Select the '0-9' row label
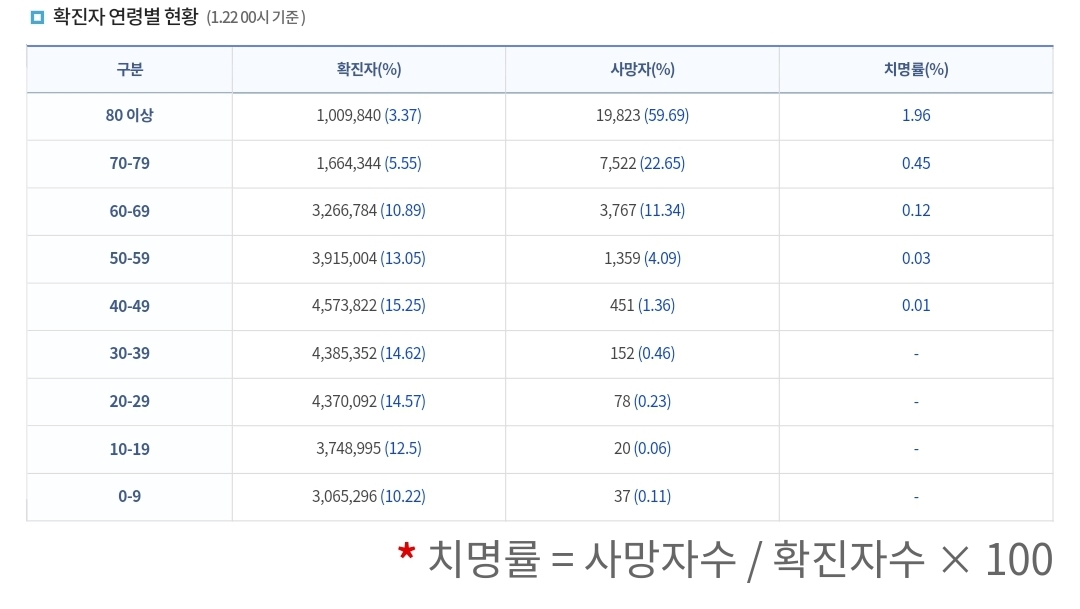This screenshot has height=609, width=1080. point(129,496)
